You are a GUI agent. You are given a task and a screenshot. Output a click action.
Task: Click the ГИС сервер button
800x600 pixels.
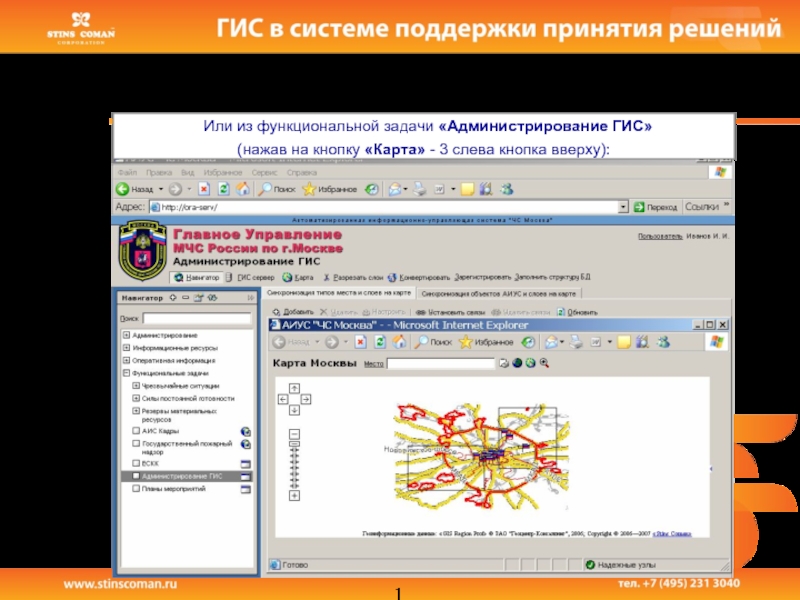pos(250,278)
